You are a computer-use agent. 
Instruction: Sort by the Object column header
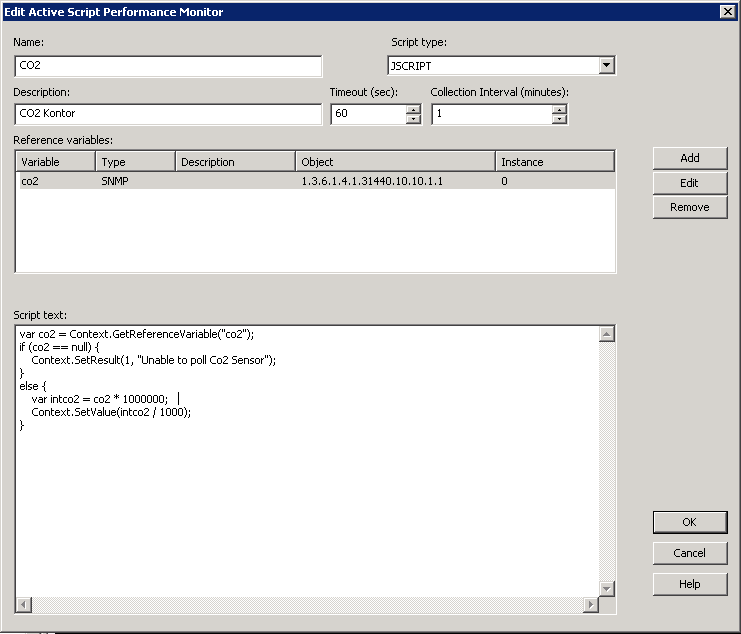tap(395, 161)
